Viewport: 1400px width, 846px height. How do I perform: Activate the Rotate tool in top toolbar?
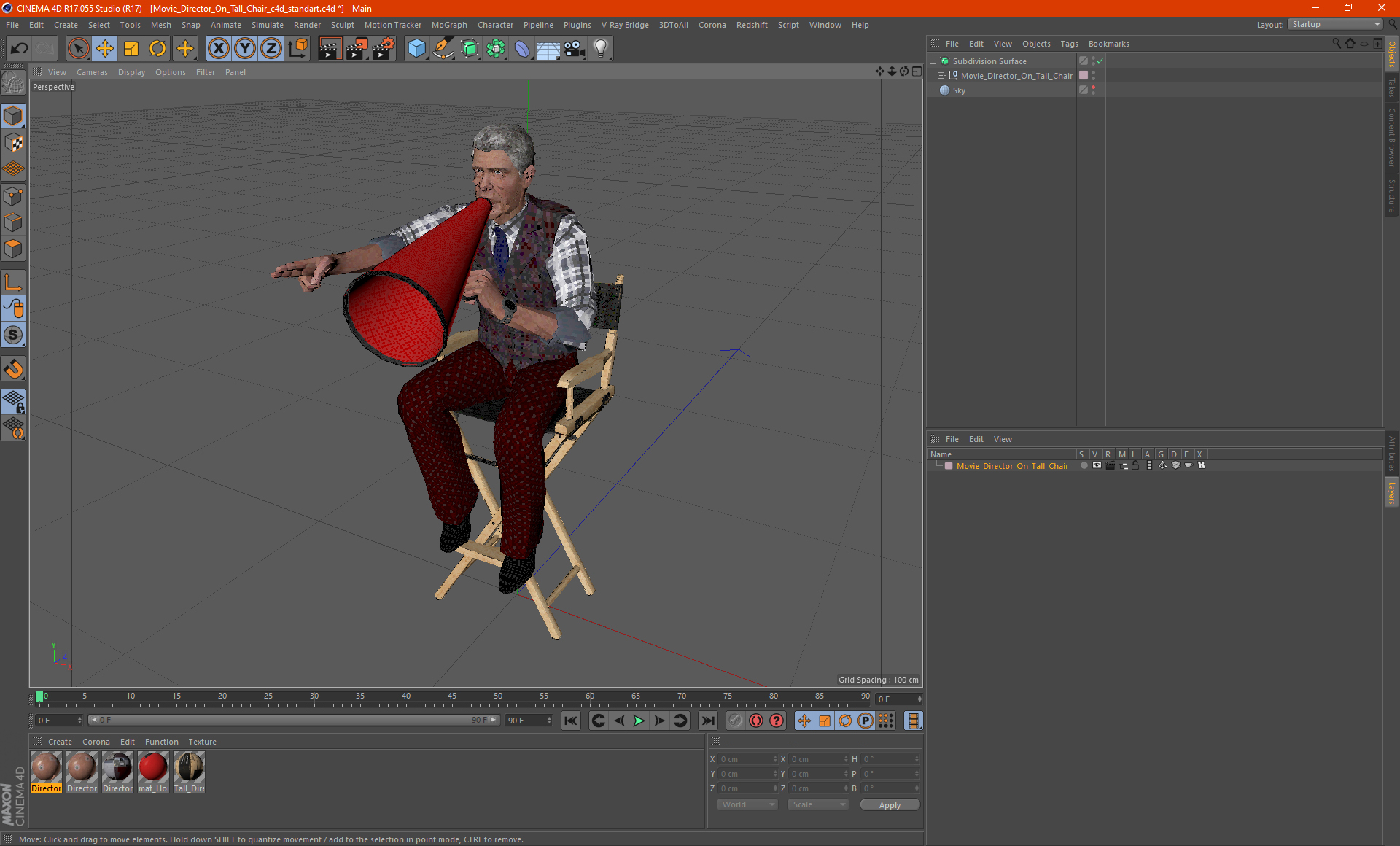tap(157, 49)
